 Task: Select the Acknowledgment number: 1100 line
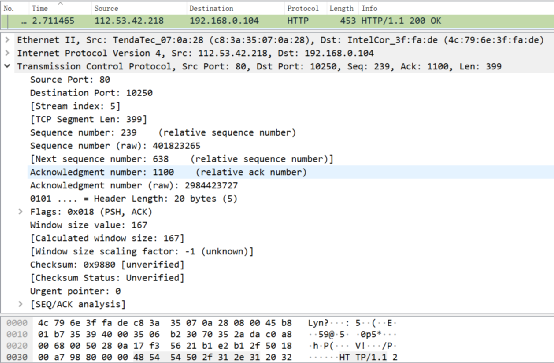click(x=168, y=172)
